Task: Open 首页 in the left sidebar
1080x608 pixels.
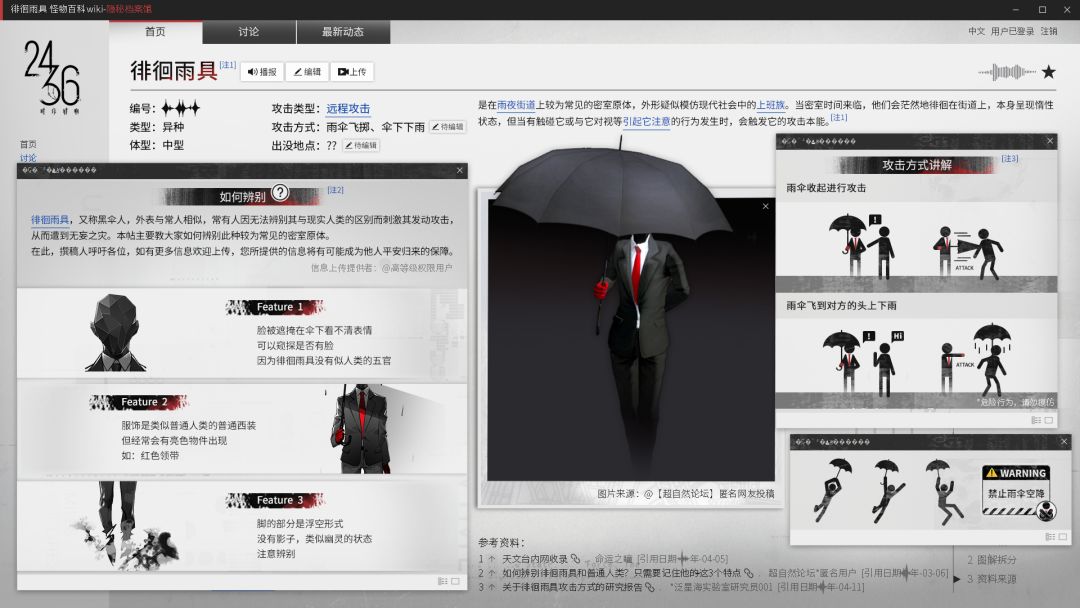Action: (28, 144)
